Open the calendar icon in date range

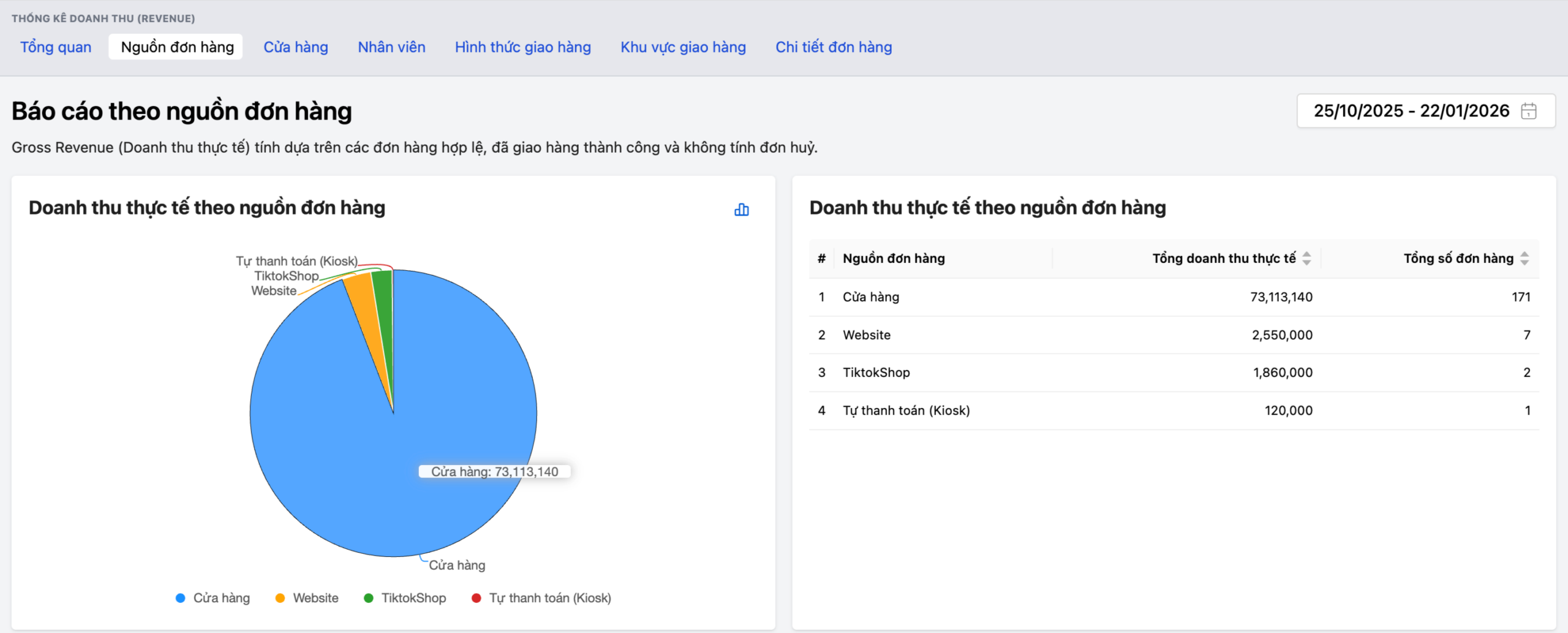[1529, 111]
